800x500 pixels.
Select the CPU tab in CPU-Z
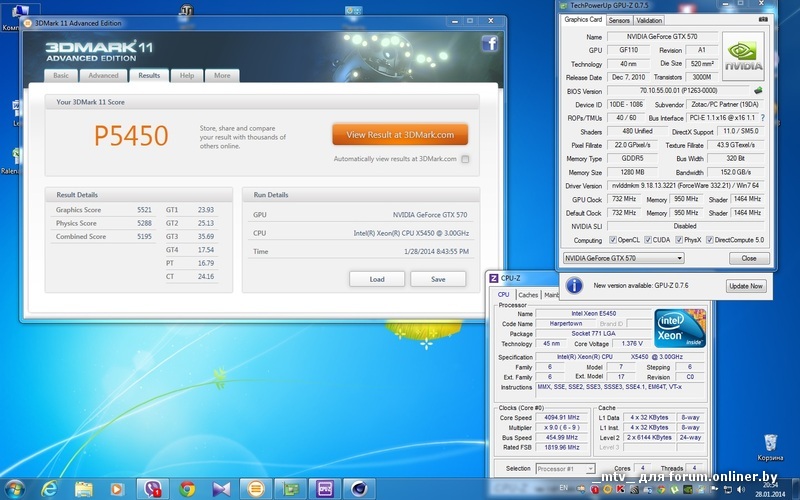click(x=504, y=294)
